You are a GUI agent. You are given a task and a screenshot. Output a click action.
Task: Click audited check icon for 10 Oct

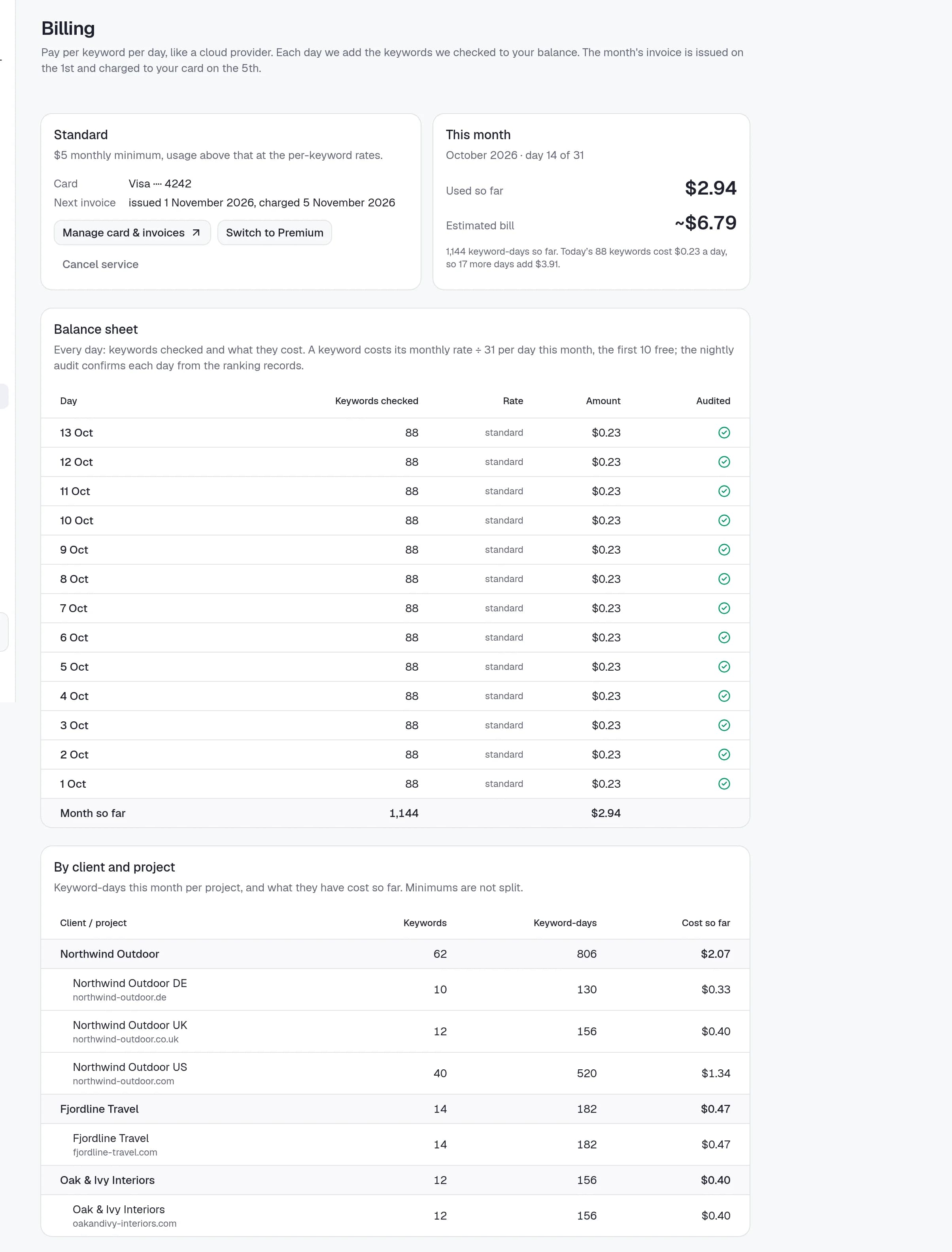pos(723,520)
